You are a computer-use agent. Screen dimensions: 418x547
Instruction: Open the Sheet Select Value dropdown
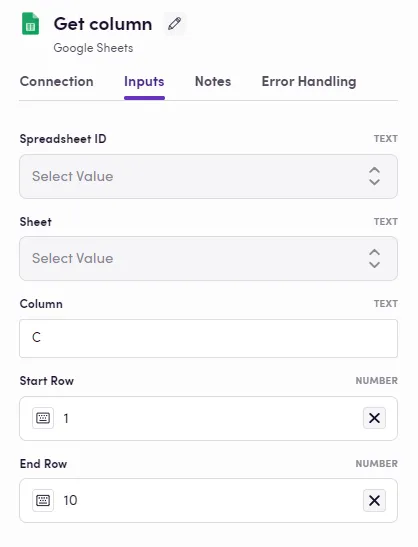tap(208, 258)
